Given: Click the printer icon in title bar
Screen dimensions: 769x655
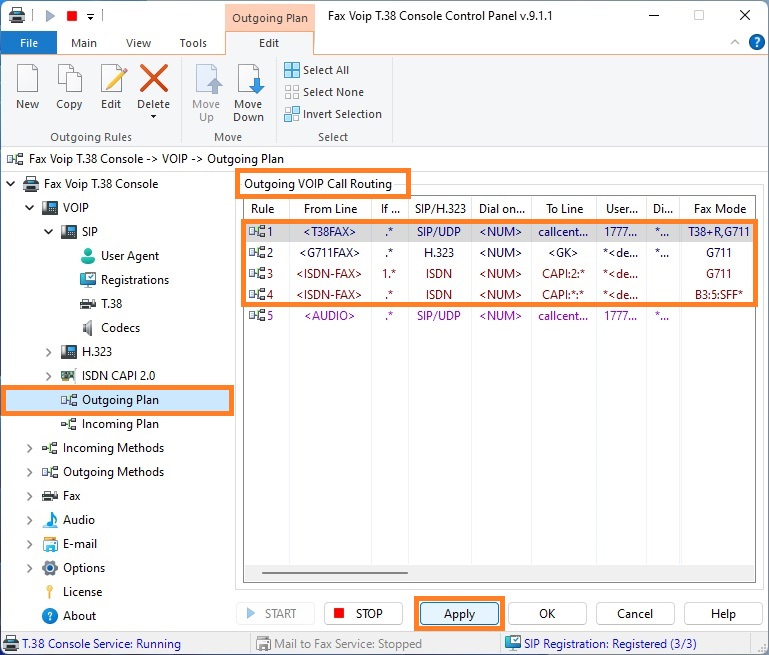Looking at the screenshot, I should pos(16,16).
